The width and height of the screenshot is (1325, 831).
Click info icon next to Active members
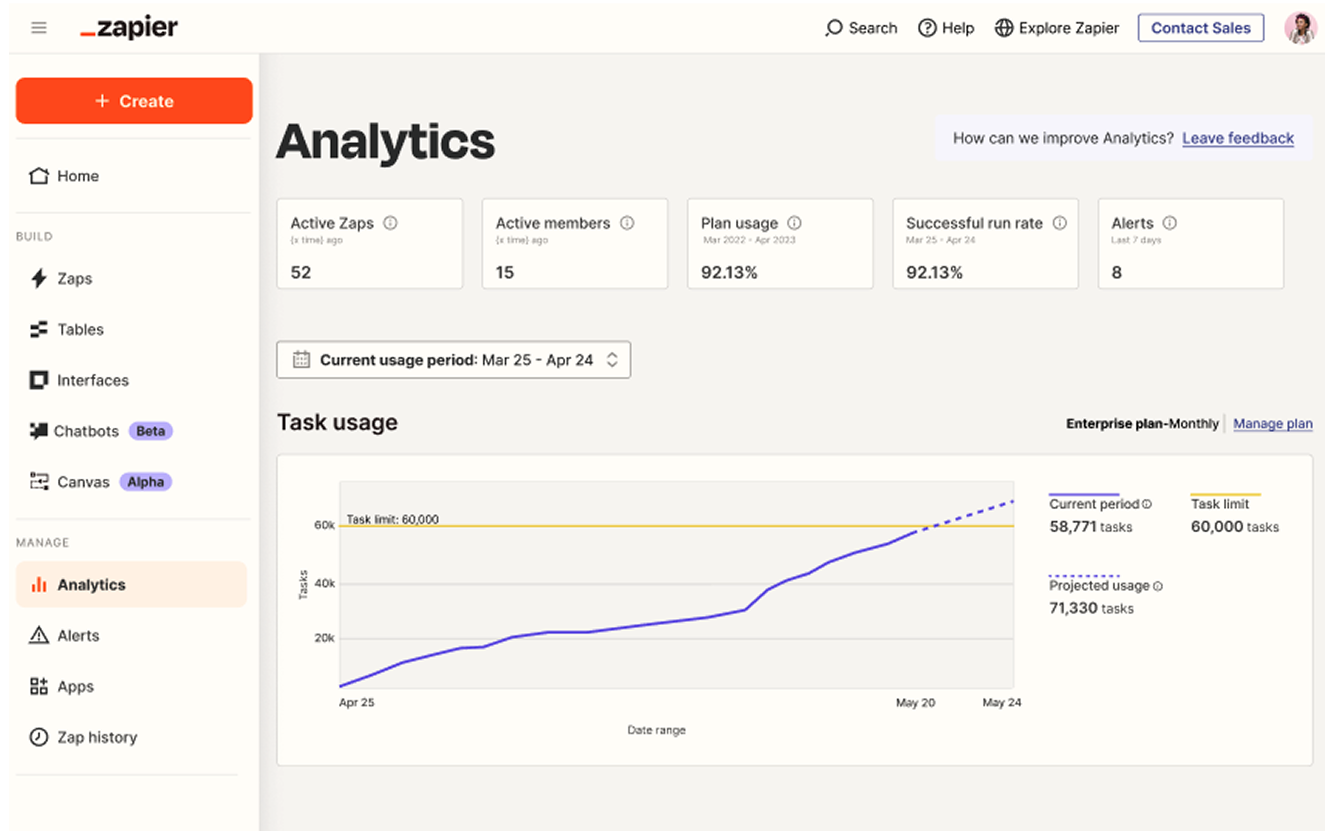[x=627, y=223]
